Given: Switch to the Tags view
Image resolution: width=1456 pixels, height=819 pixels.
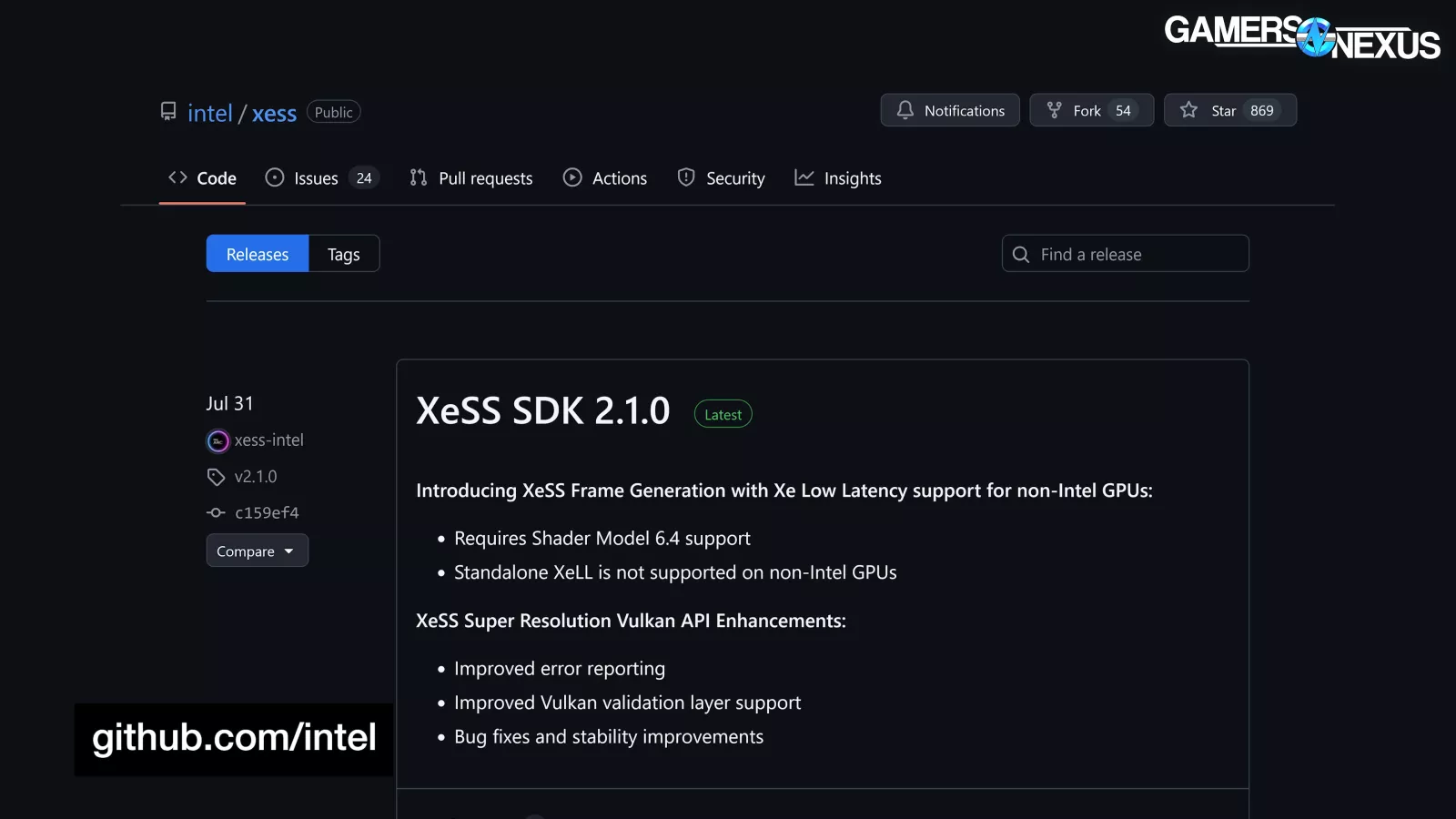Looking at the screenshot, I should click(343, 255).
